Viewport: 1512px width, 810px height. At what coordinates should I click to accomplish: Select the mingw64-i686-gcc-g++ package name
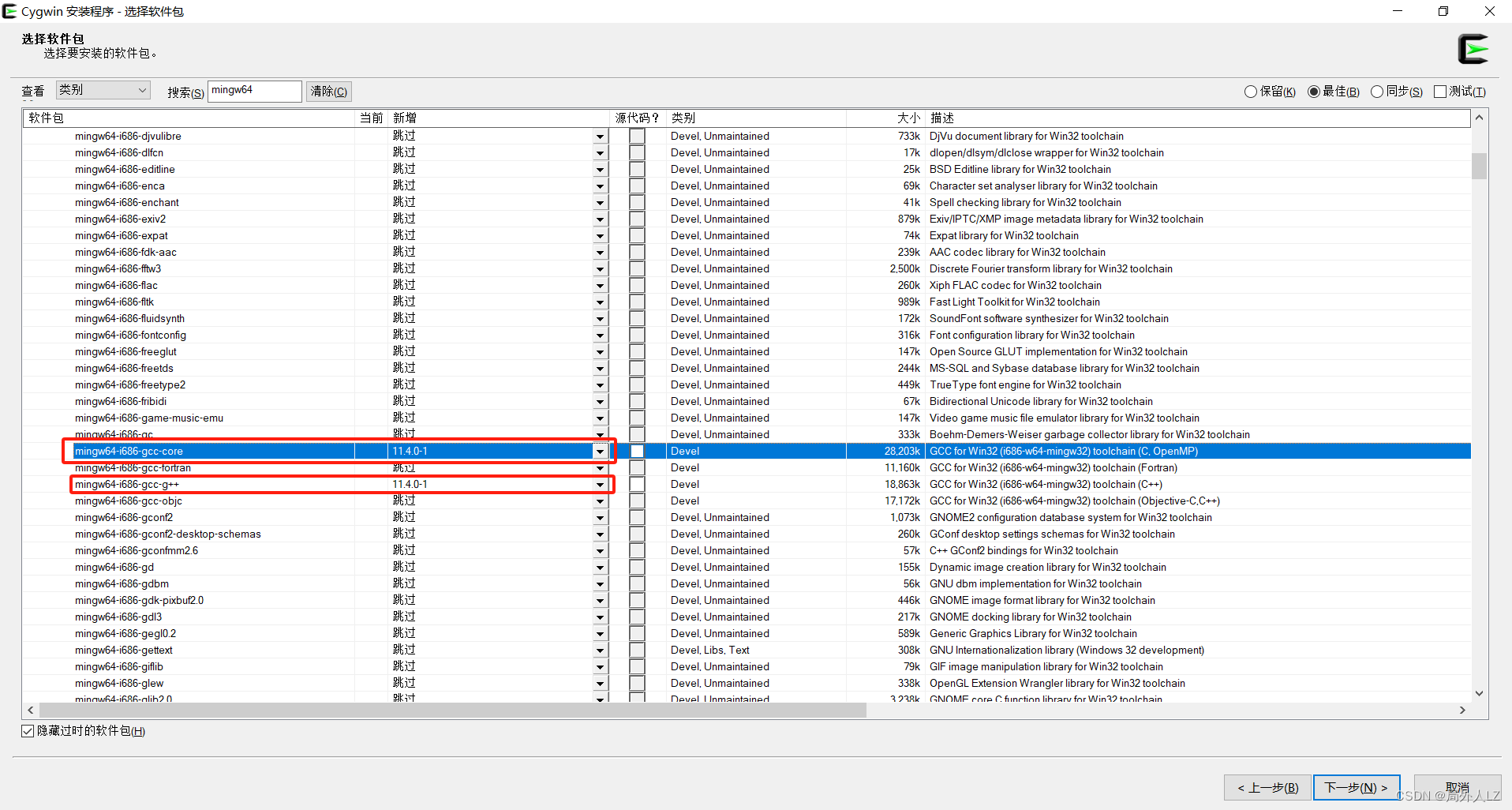point(127,485)
